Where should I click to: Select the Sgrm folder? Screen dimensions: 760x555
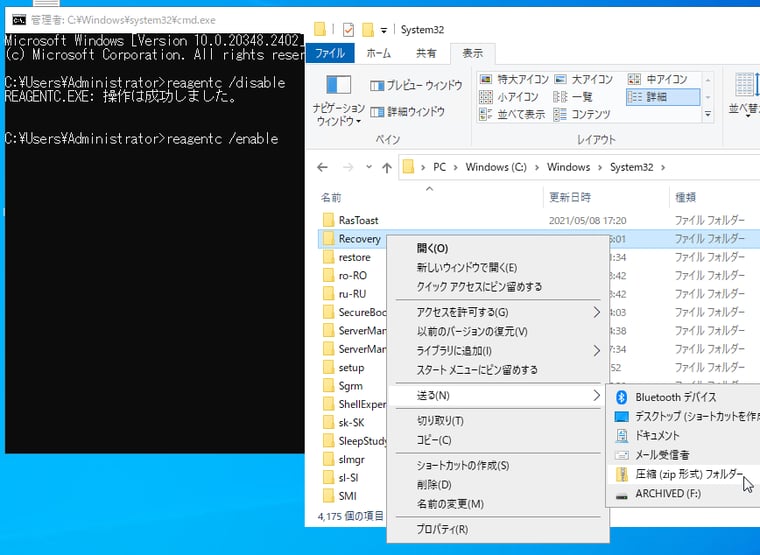pos(350,386)
